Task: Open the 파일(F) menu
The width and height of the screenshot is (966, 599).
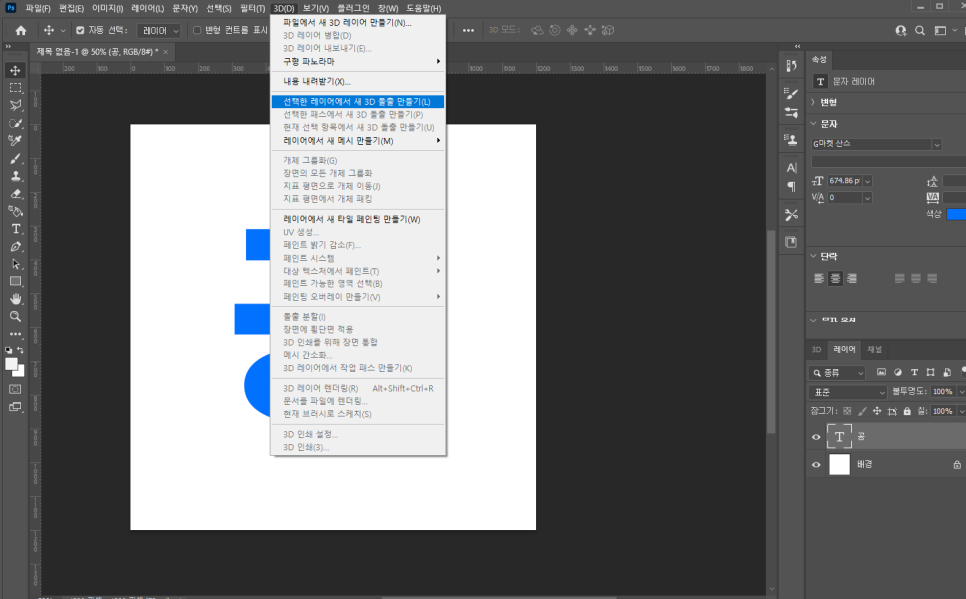Action: [38, 8]
